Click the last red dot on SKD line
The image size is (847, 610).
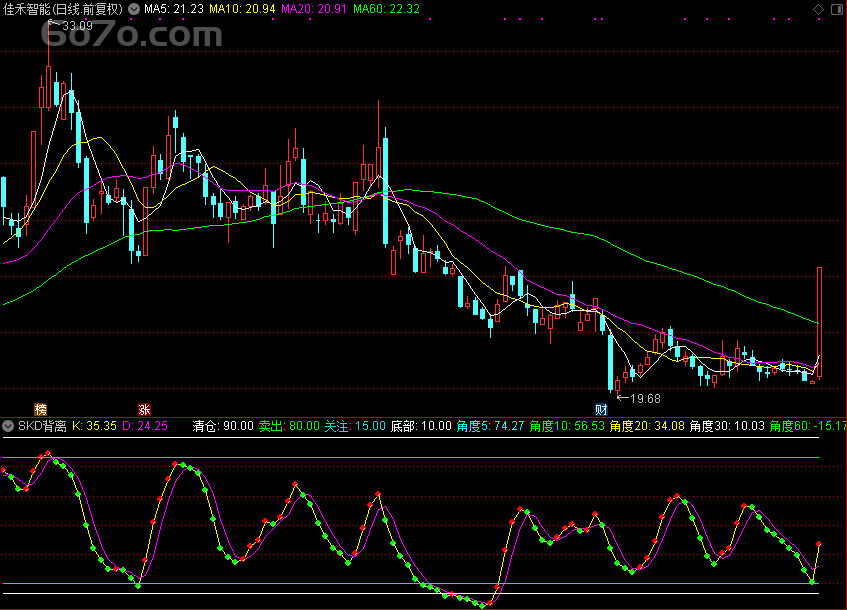(819, 544)
